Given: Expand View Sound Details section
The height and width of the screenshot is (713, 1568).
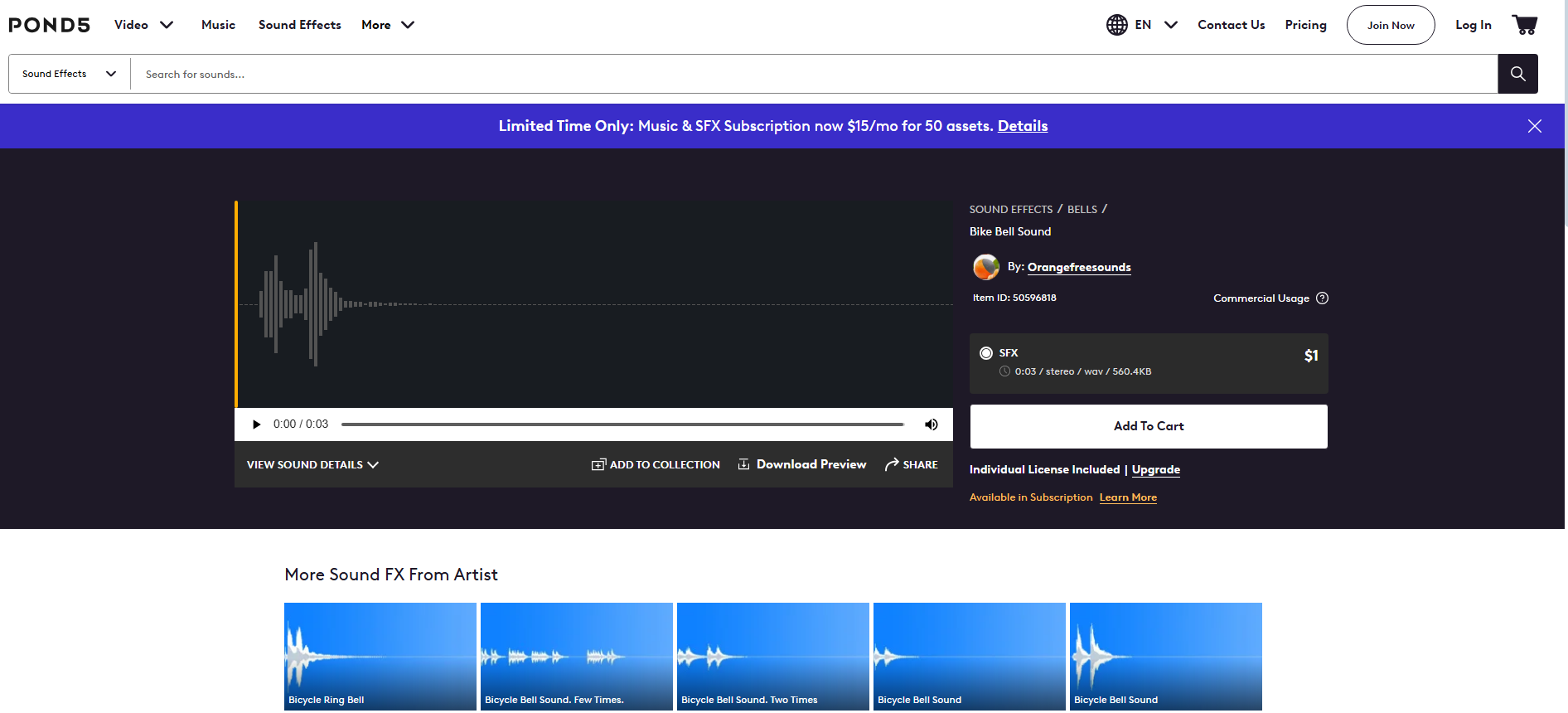Looking at the screenshot, I should [x=312, y=465].
